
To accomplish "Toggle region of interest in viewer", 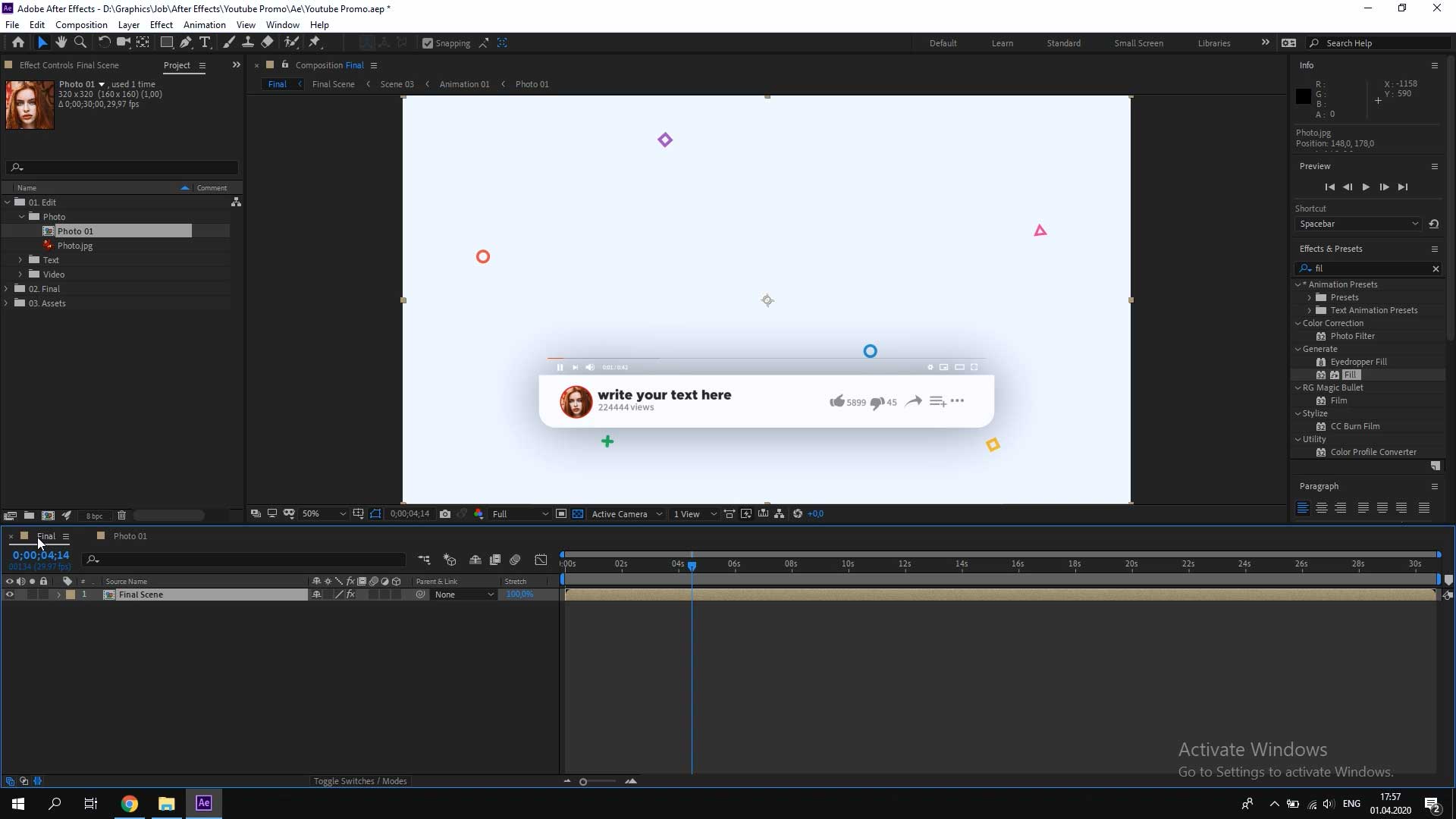I will click(x=560, y=514).
